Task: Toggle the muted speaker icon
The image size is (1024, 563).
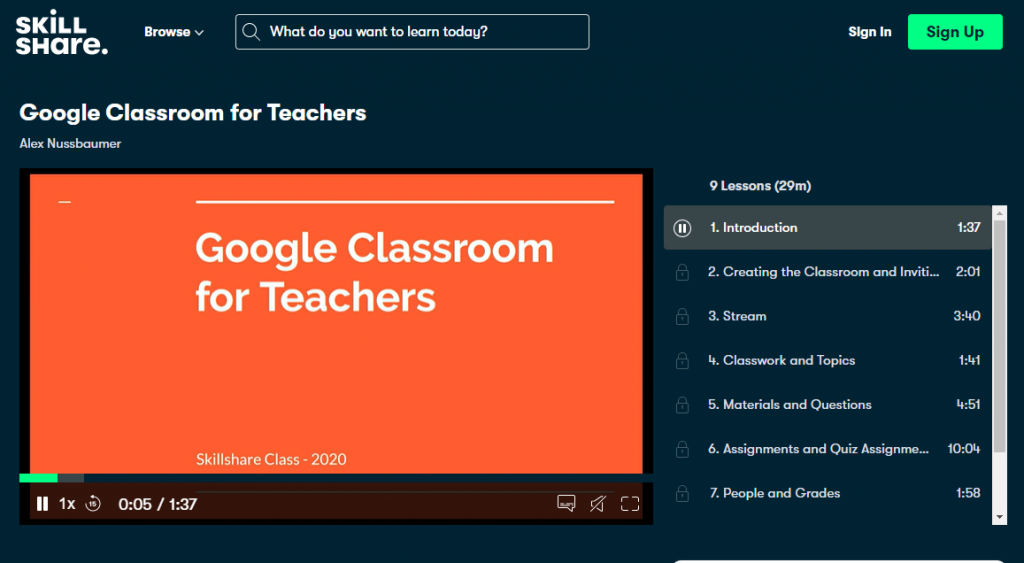Action: tap(597, 504)
